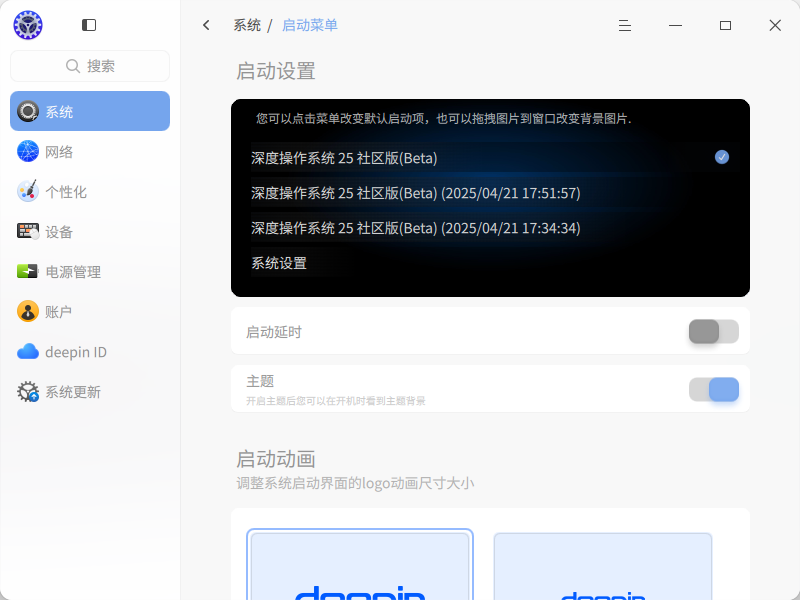Collapse the sidebar panel toggle icon
Screen dimensions: 800x600
89,25
